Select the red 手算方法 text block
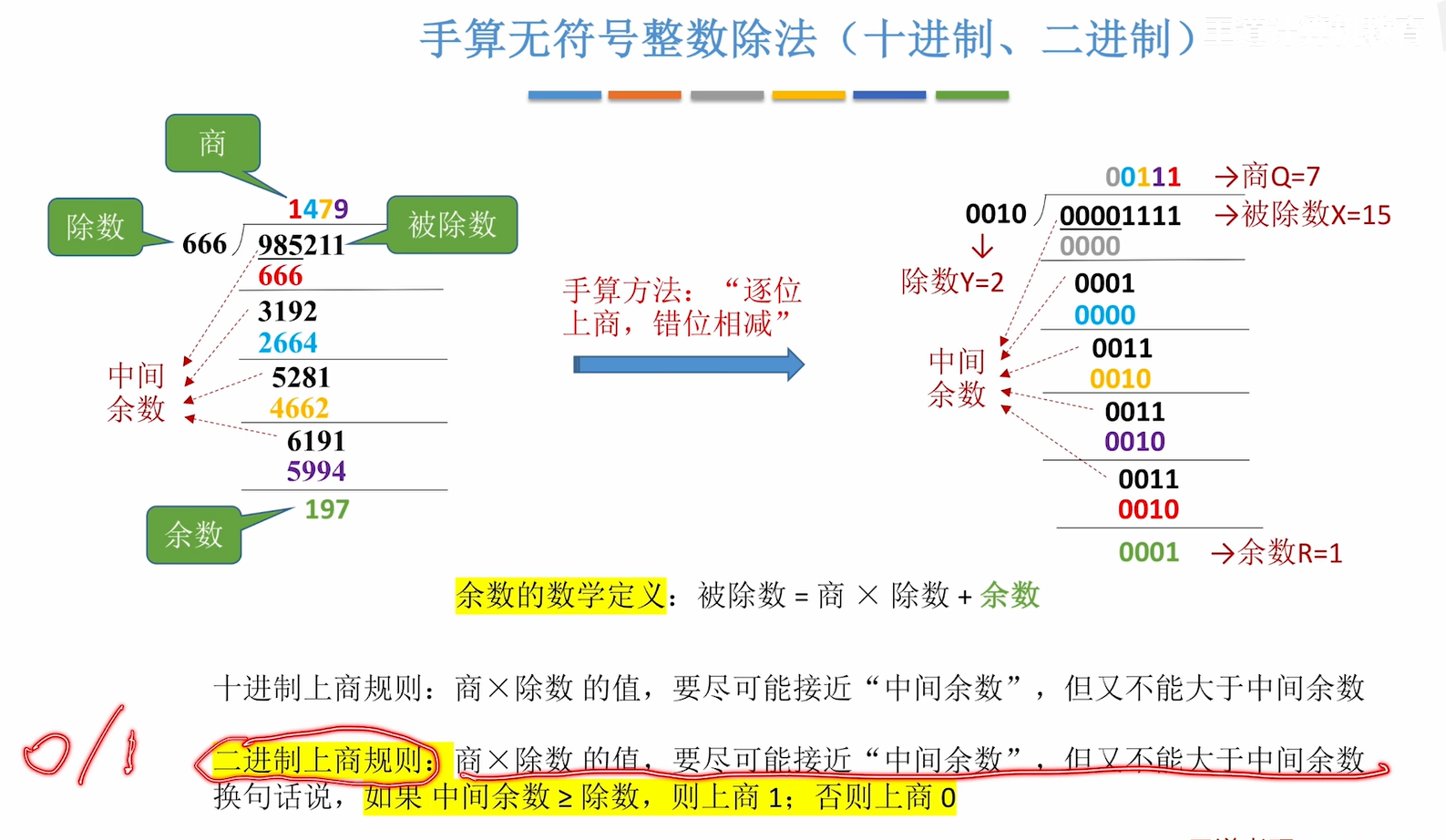Viewport: 1446px width, 840px height. (682, 307)
